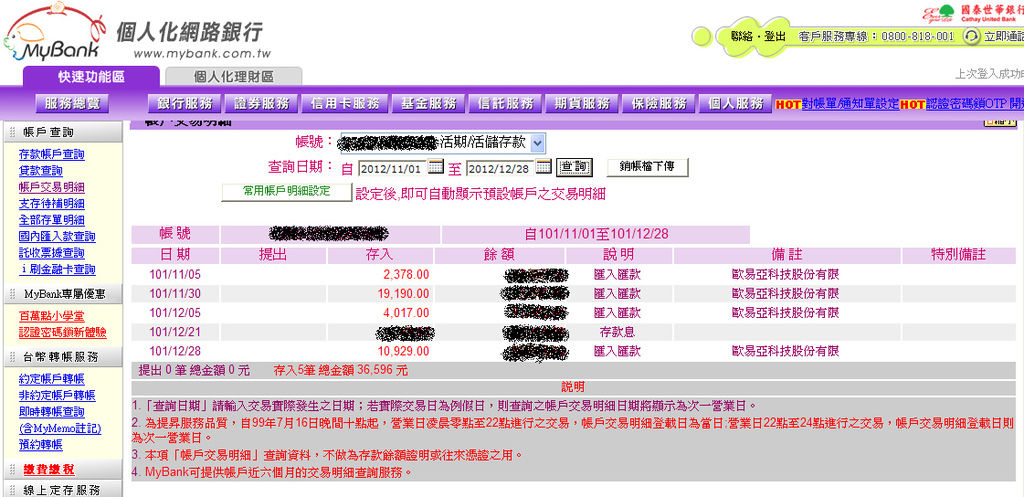The width and height of the screenshot is (1024, 497).
Task: Click 立即通話 link
Action: tap(1003, 37)
